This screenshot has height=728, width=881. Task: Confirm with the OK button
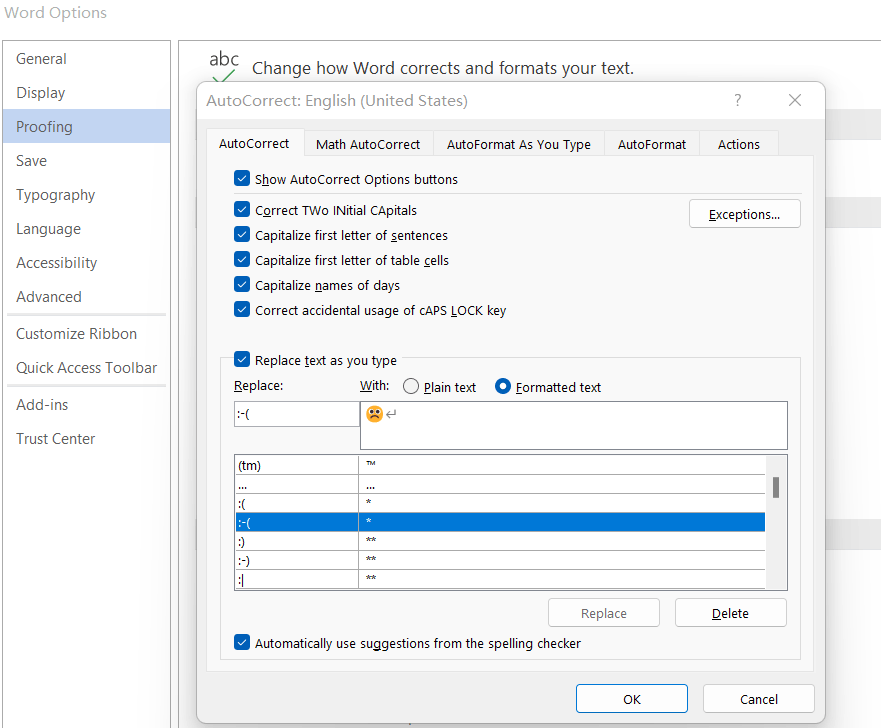tap(632, 699)
